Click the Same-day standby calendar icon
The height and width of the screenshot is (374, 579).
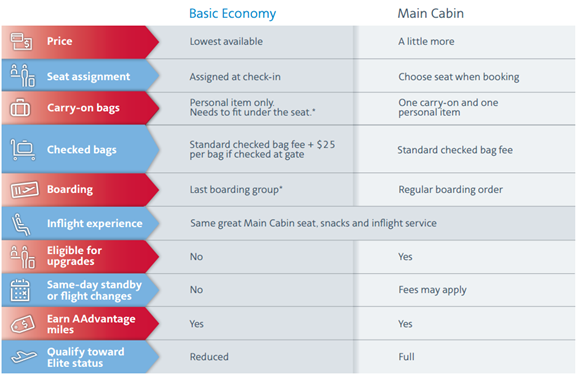20,290
